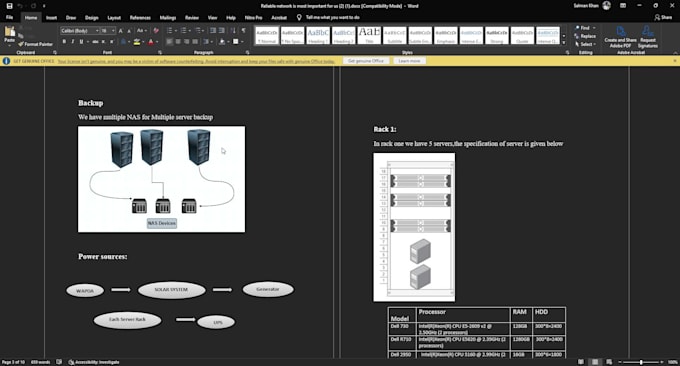Click the Tell me lightbulb icon
The width and height of the screenshot is (680, 366).
point(299,17)
